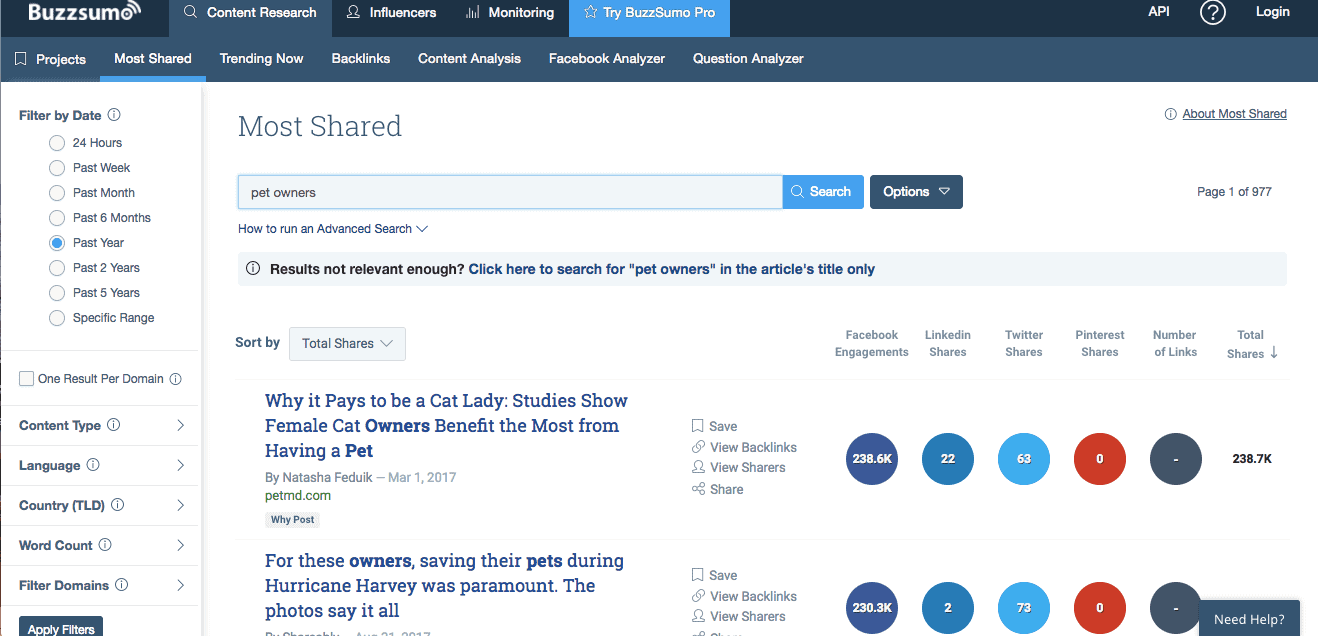
Task: Click the Apply Filters button
Action: coord(61,628)
